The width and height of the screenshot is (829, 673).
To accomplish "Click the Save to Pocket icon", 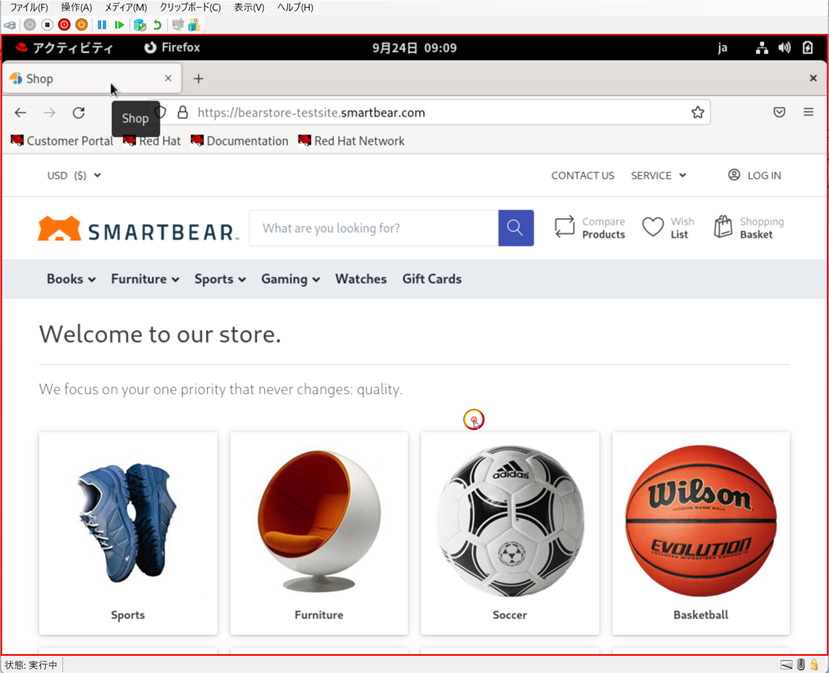I will [x=779, y=113].
